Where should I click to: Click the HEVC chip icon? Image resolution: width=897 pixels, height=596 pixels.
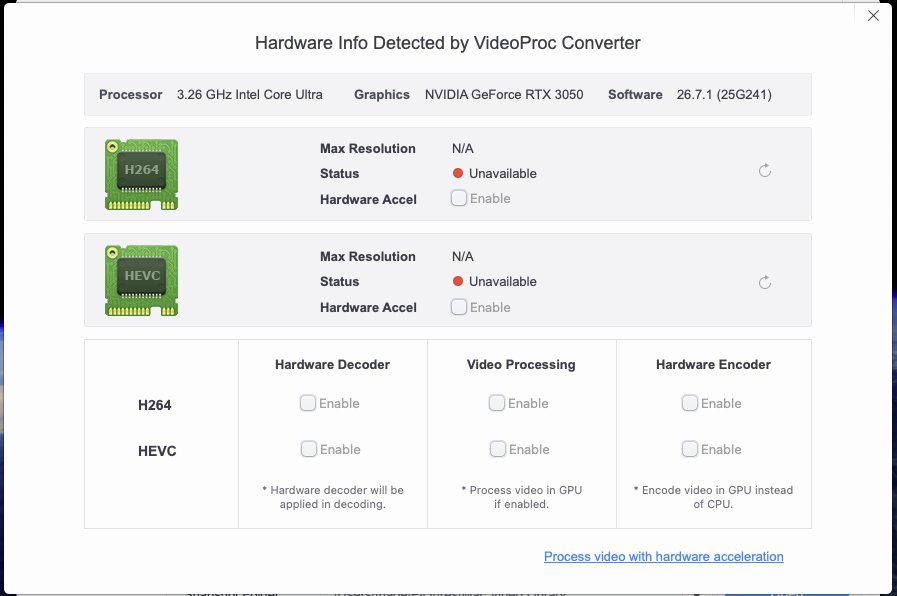[x=141, y=281]
